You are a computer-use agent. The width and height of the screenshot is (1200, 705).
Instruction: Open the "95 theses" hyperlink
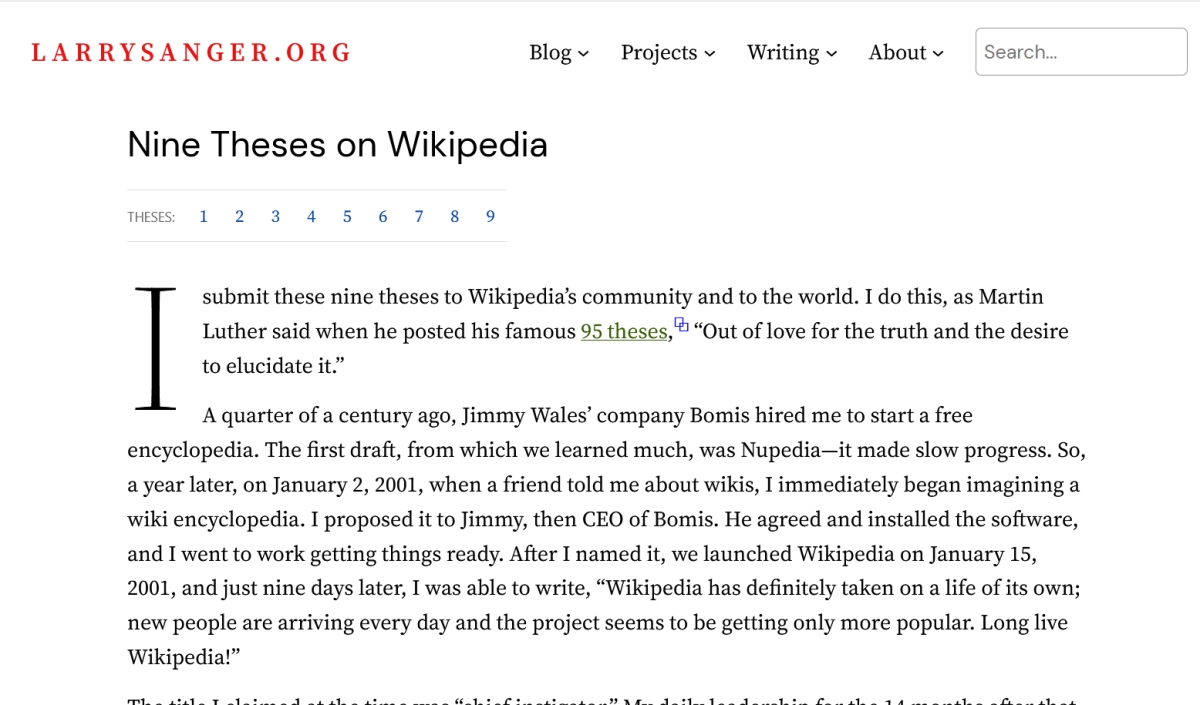click(x=623, y=332)
